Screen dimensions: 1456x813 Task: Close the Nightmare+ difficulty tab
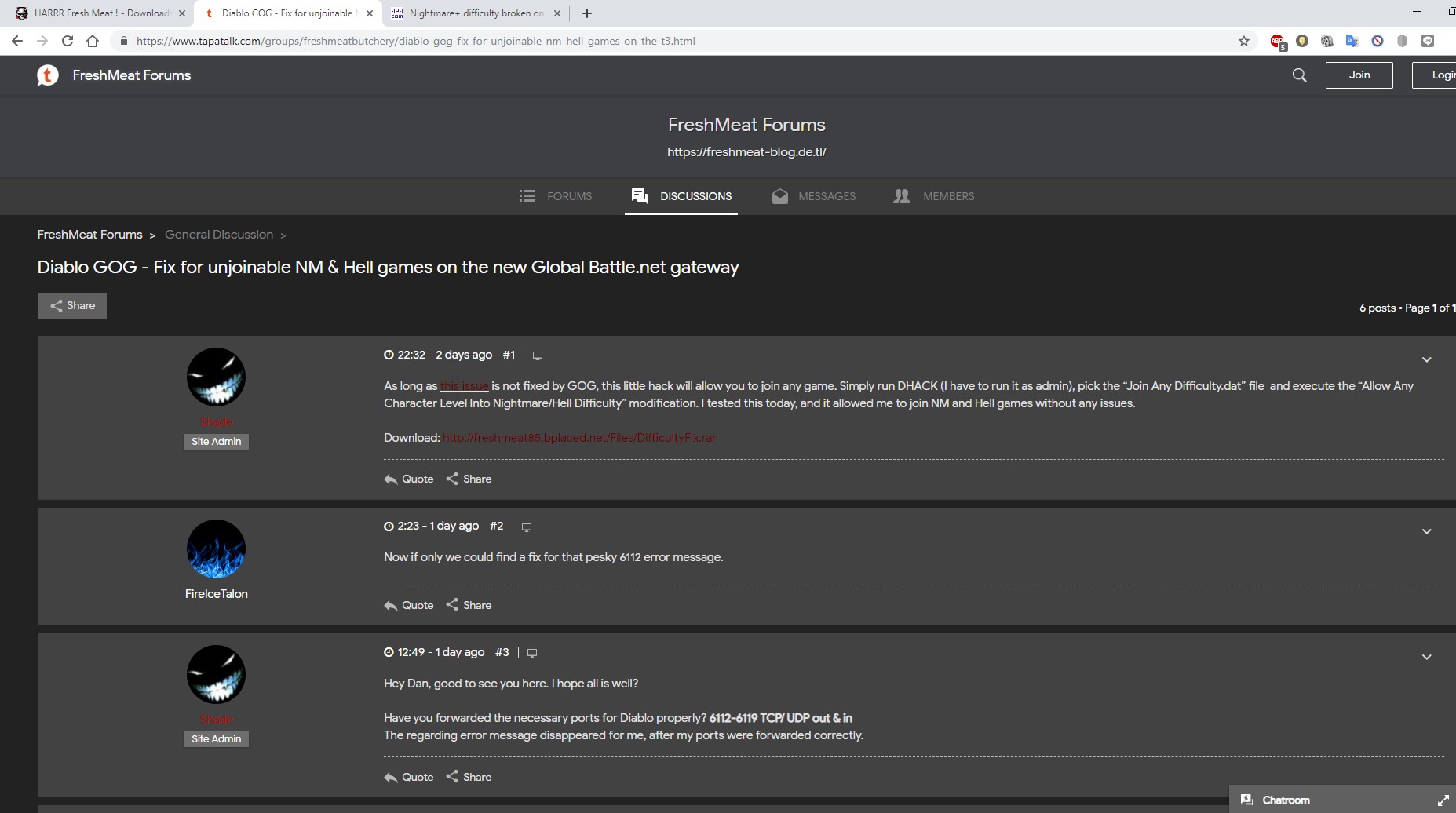point(557,13)
